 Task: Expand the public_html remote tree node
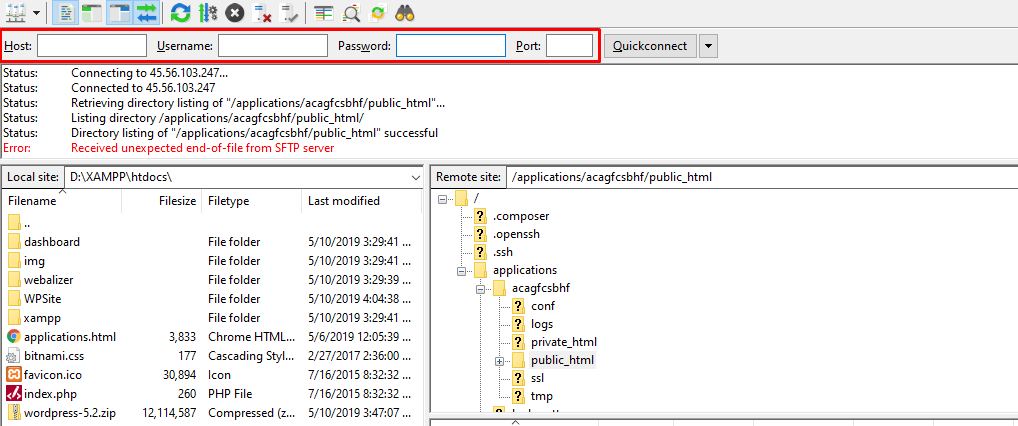point(499,361)
